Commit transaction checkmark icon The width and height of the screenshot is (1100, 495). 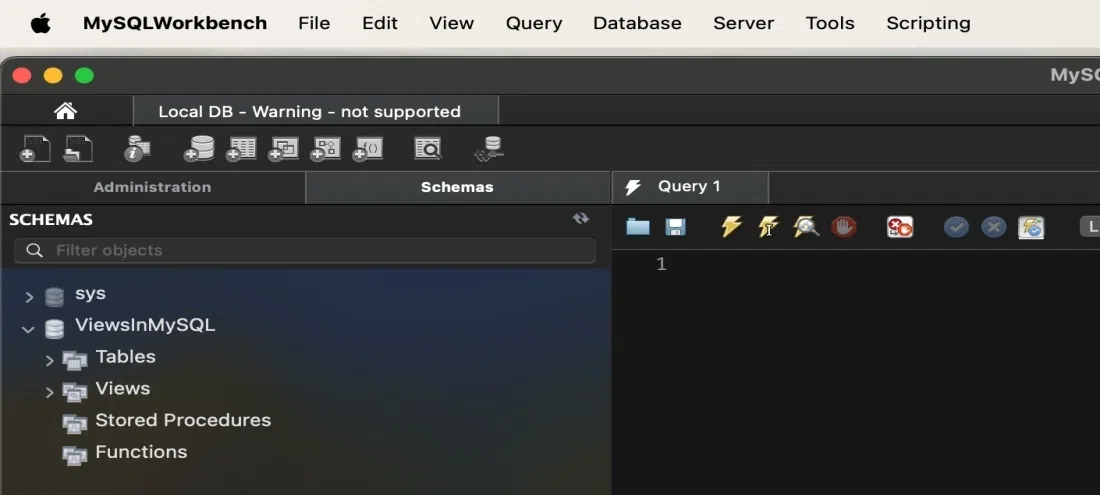(x=956, y=226)
